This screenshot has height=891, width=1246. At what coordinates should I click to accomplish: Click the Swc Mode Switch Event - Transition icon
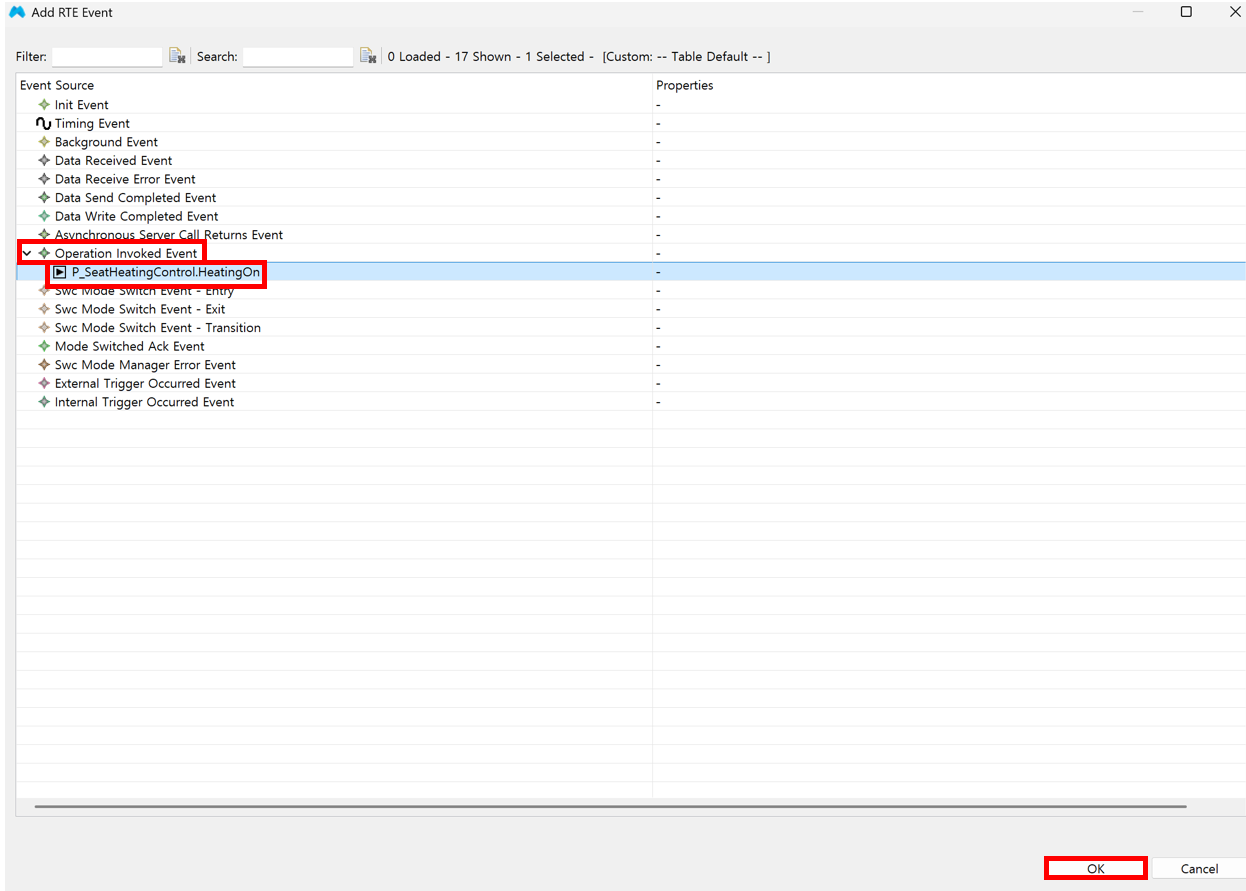[44, 328]
